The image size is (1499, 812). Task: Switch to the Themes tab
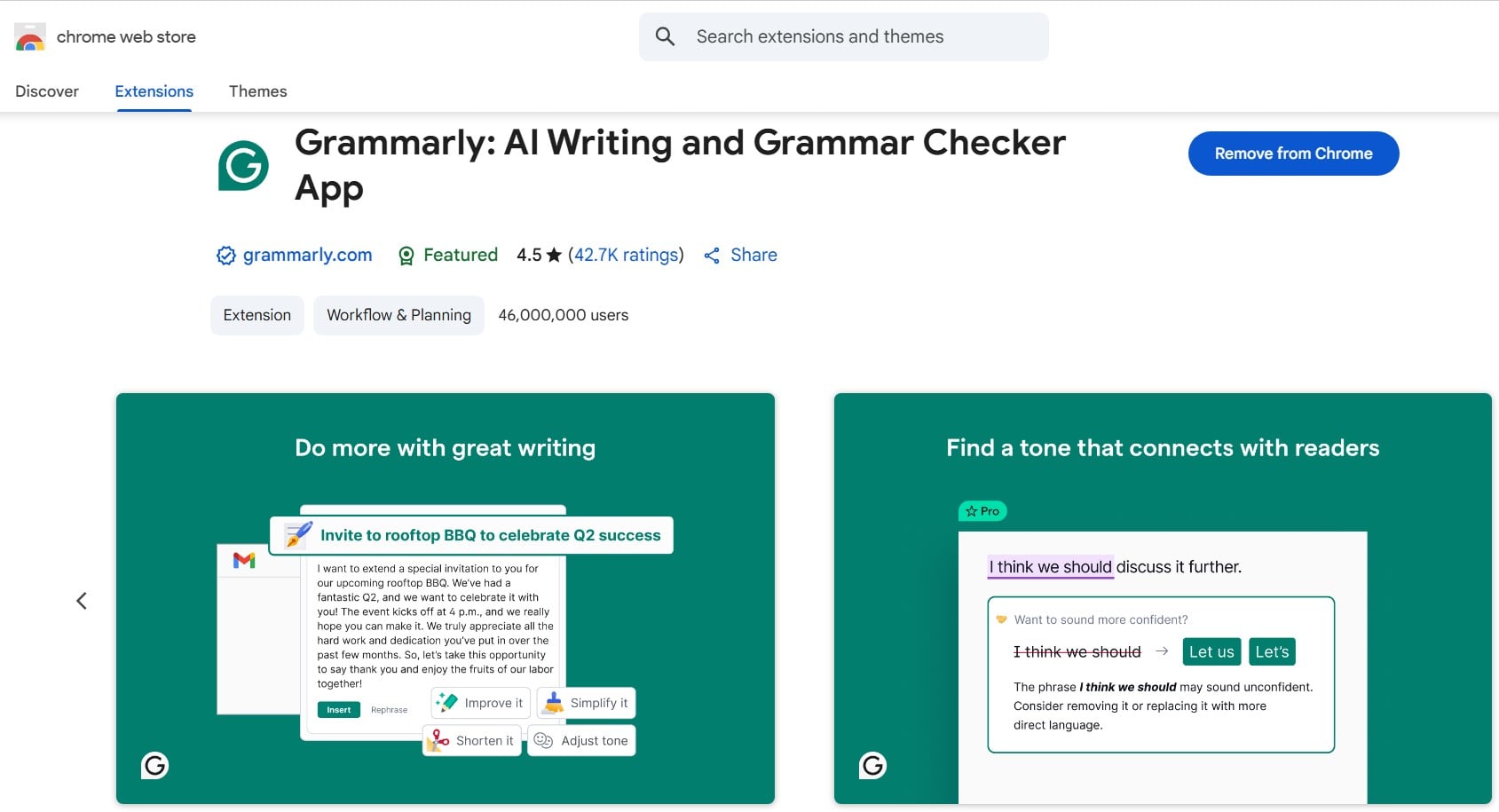[257, 91]
